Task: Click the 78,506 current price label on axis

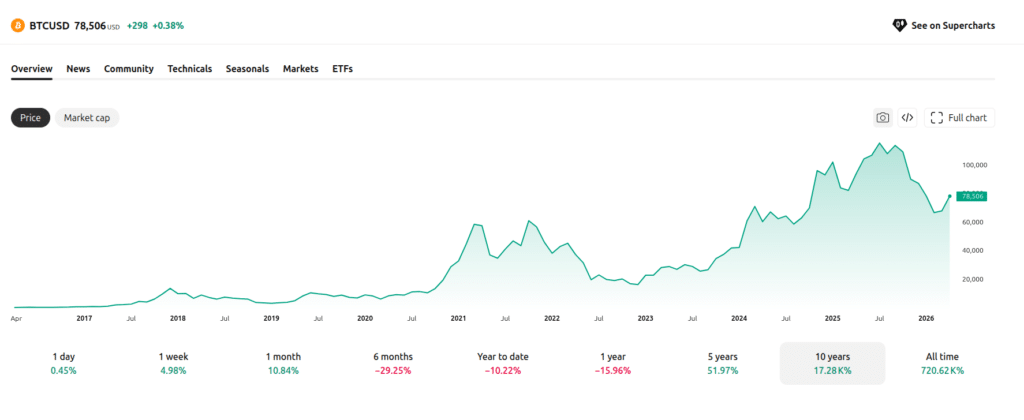Action: [972, 196]
